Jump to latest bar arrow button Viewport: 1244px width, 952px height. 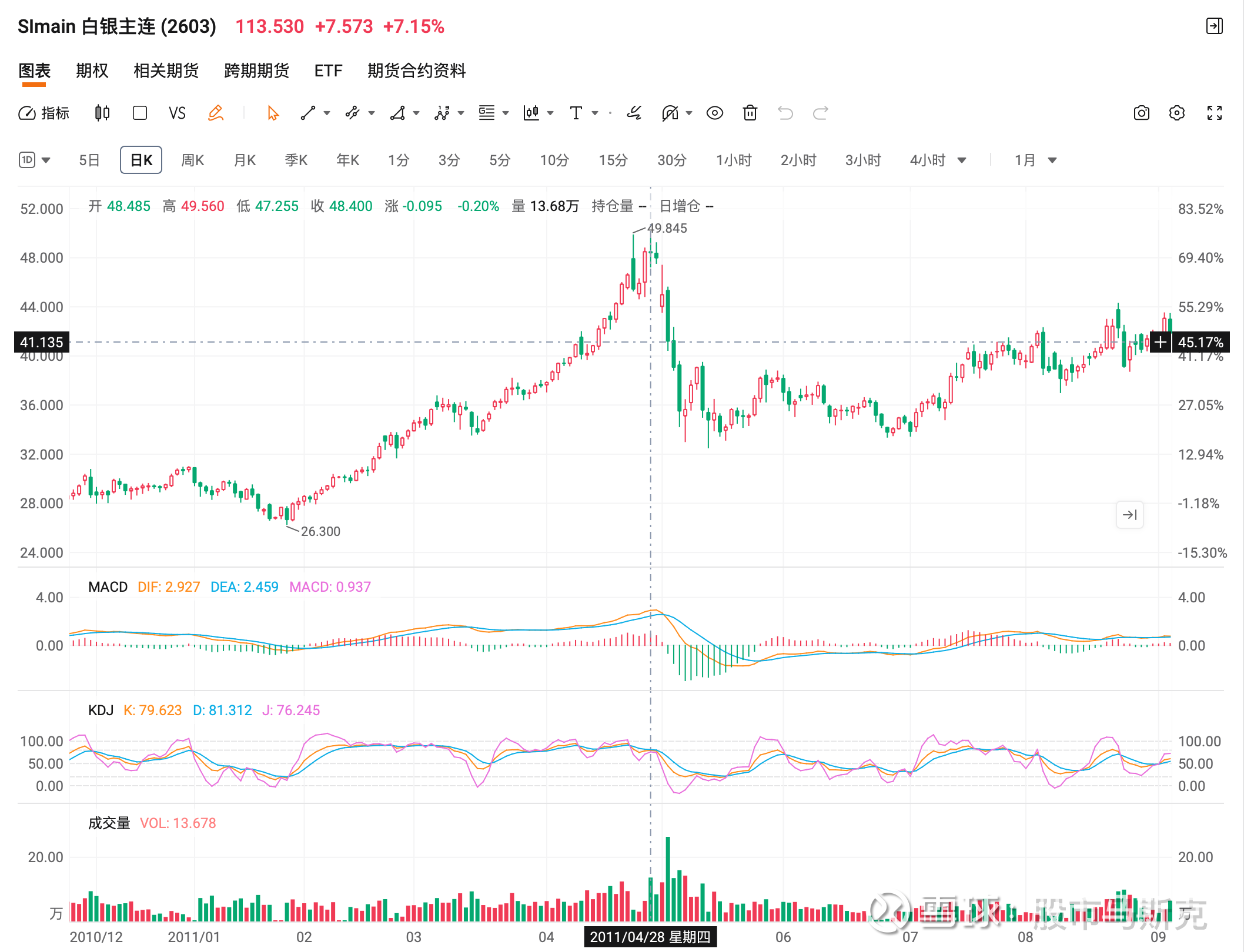click(1129, 515)
